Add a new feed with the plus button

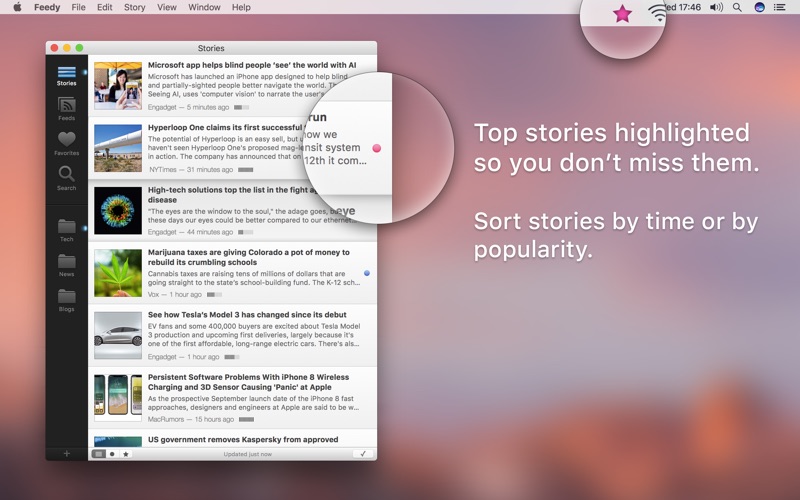[x=66, y=454]
